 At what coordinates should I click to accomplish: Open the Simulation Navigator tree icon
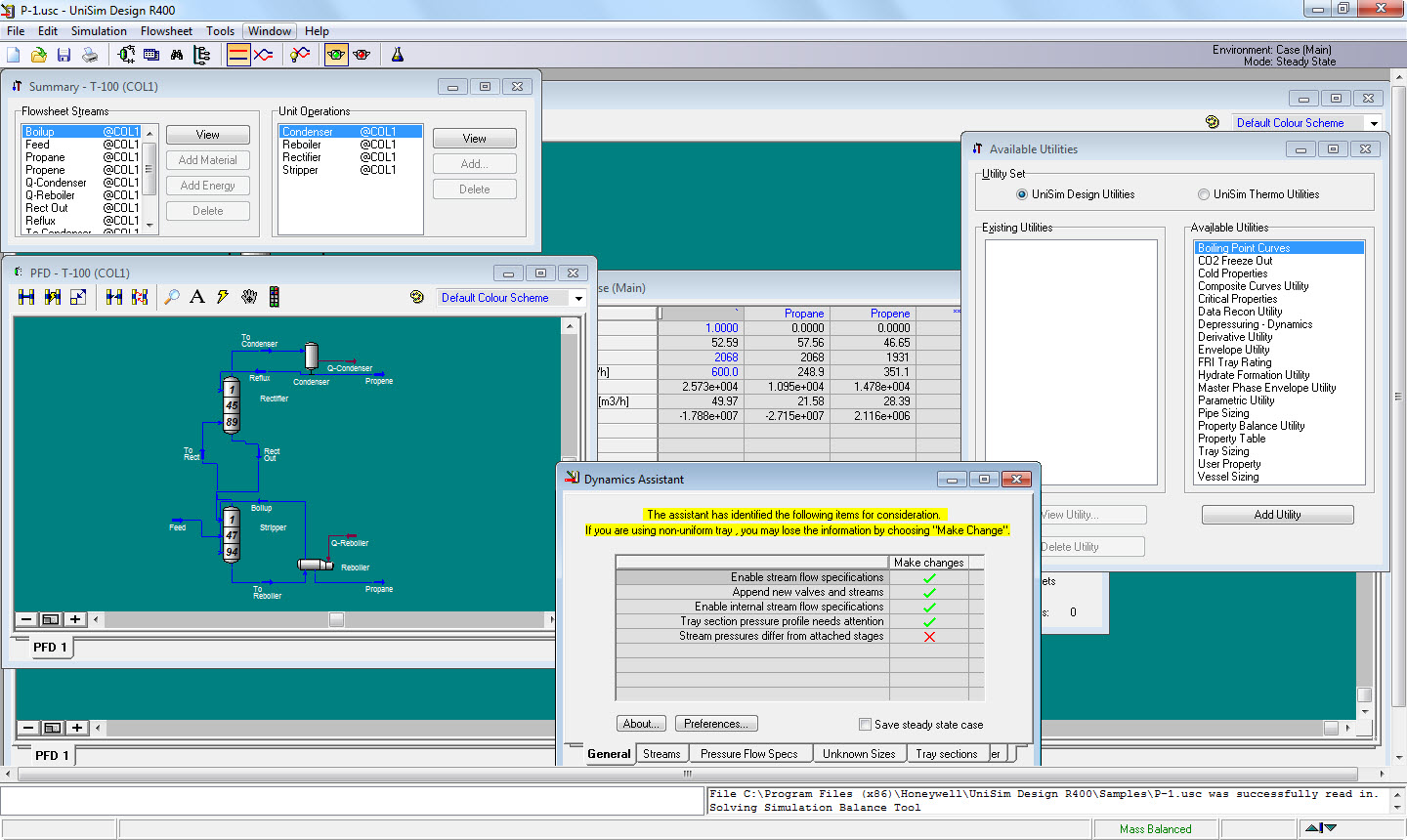click(202, 55)
